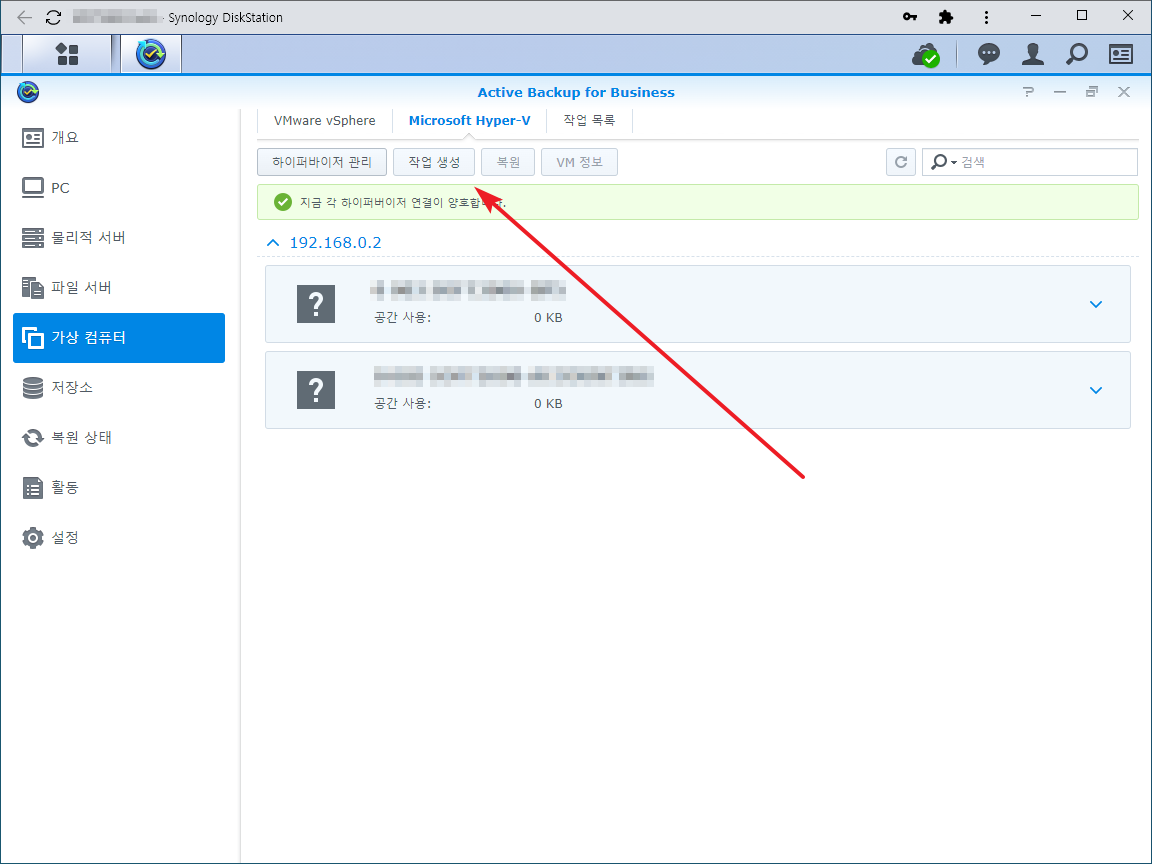
Task: Open the 개요 overview section
Action: pyautogui.click(x=119, y=137)
